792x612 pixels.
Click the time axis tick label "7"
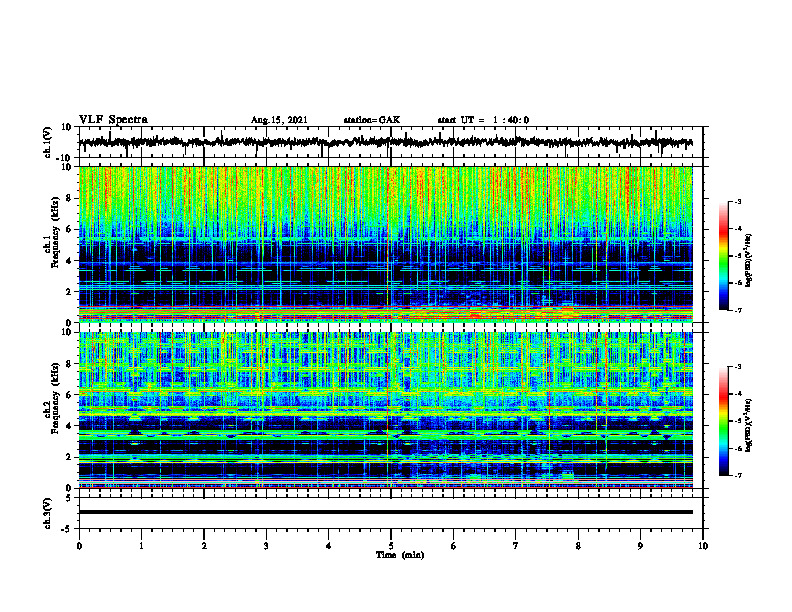pos(516,546)
